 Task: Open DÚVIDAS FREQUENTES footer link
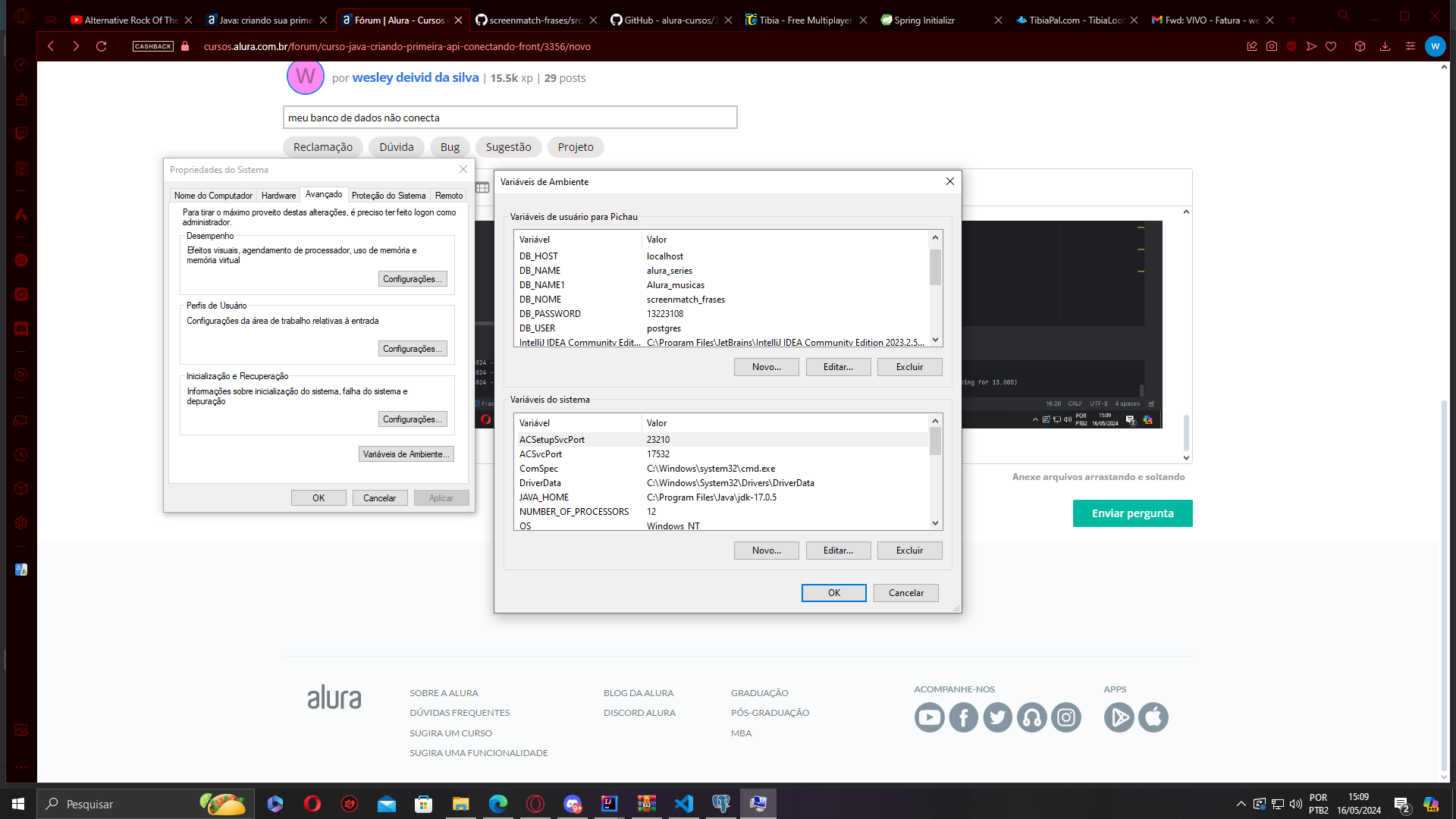click(460, 713)
